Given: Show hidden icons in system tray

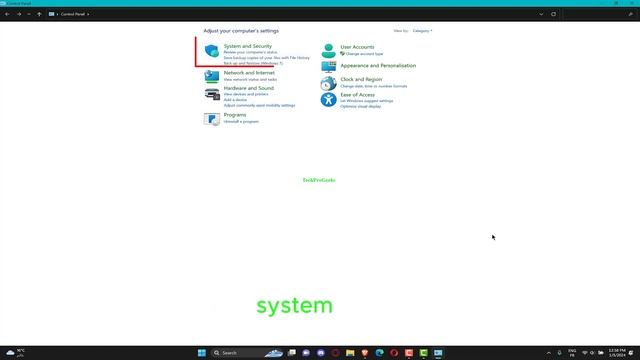Looking at the screenshot, I should [x=549, y=353].
